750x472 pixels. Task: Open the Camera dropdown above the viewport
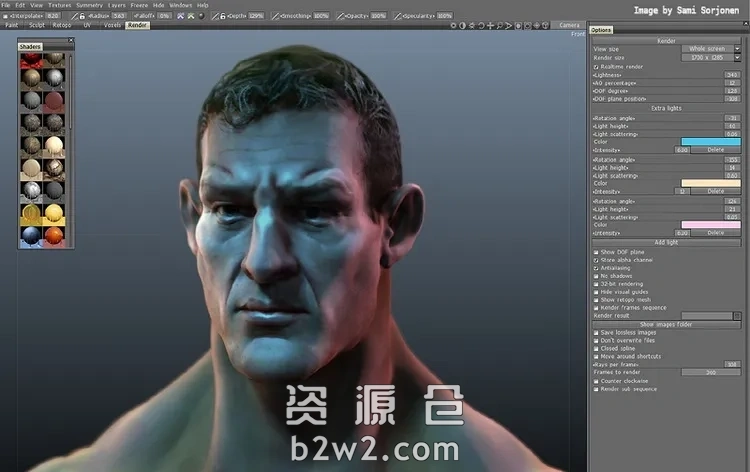[568, 25]
